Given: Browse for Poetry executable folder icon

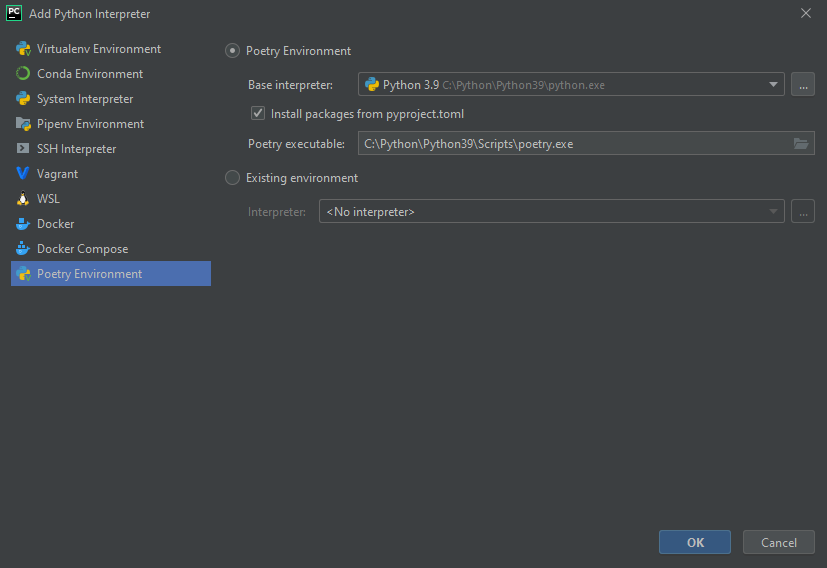Looking at the screenshot, I should (801, 144).
